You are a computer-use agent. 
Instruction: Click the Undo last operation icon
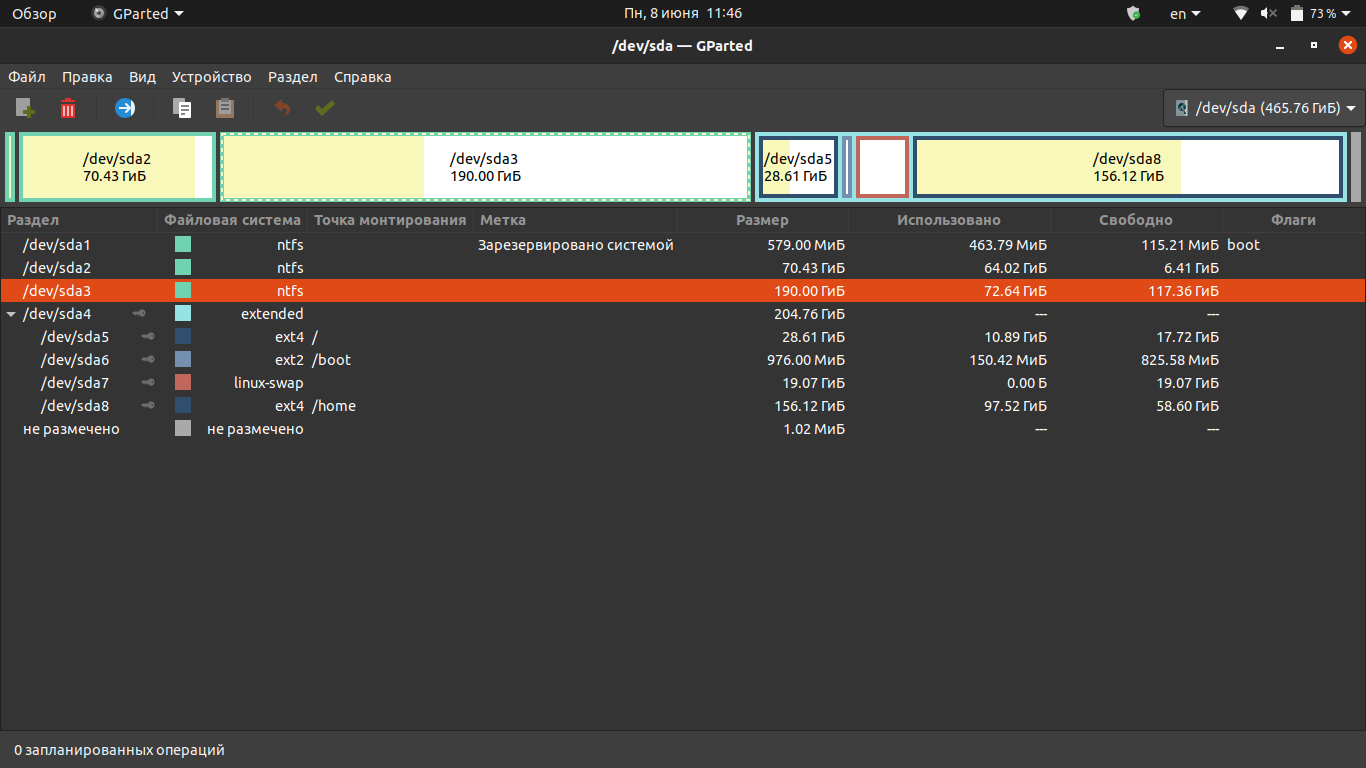tap(282, 108)
